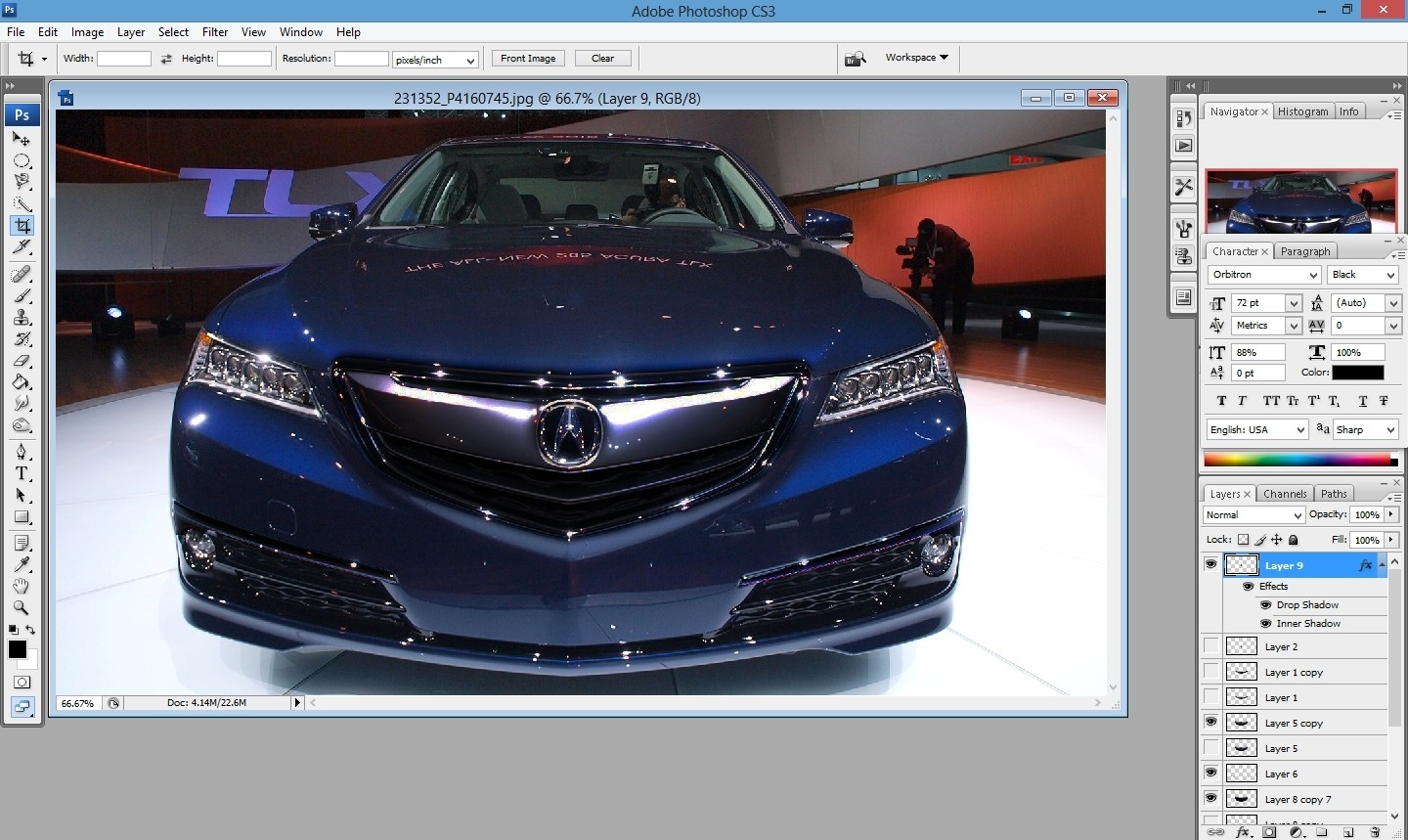Click text Color black swatch

click(1358, 373)
